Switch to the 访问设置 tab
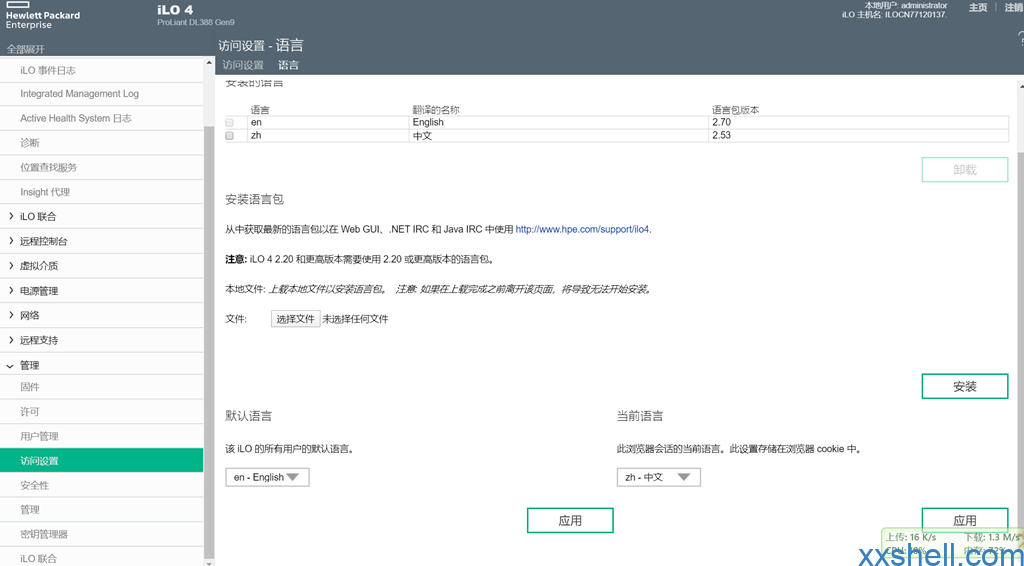1024x566 pixels. click(x=243, y=65)
